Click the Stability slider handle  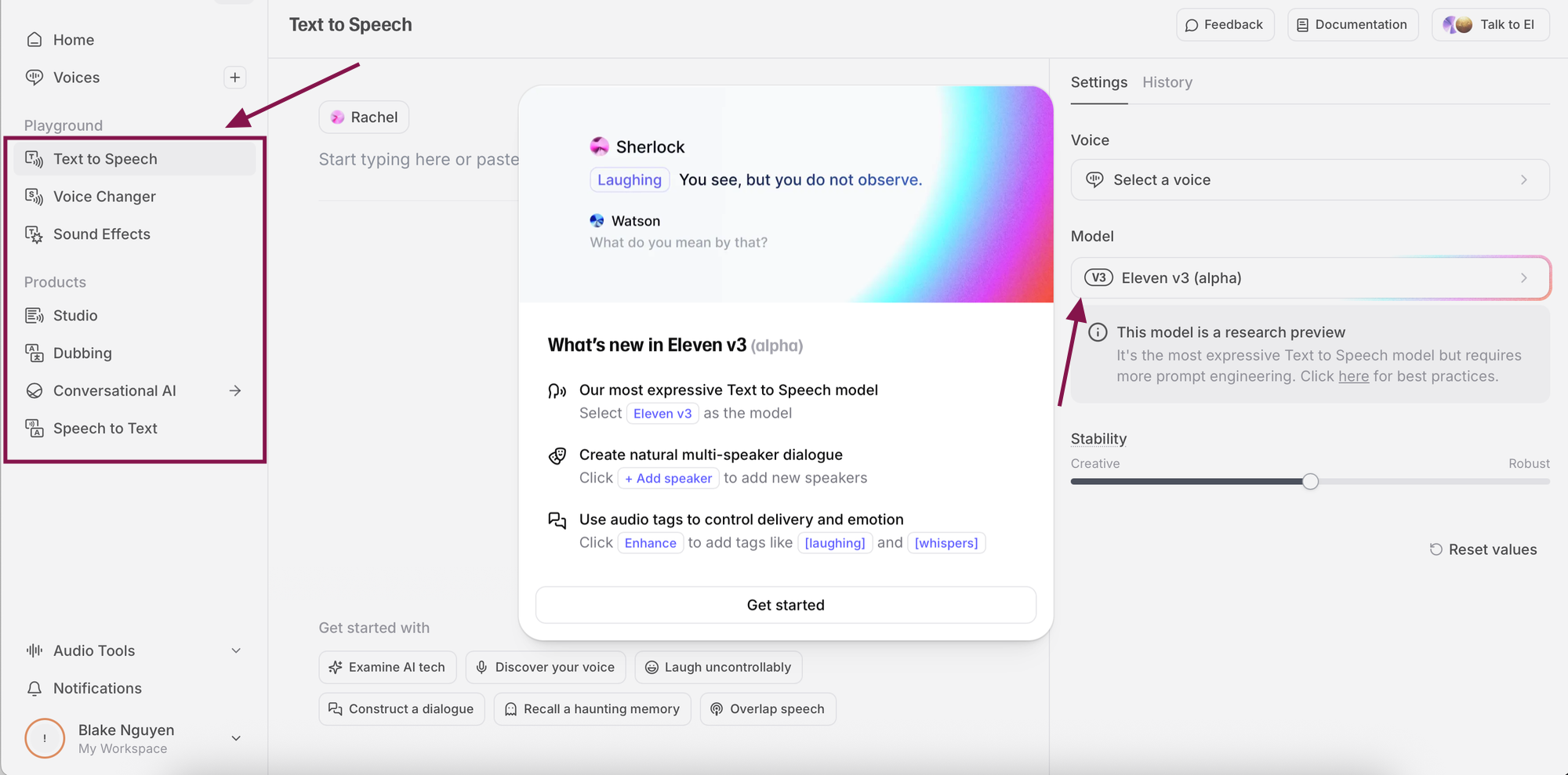(1311, 482)
